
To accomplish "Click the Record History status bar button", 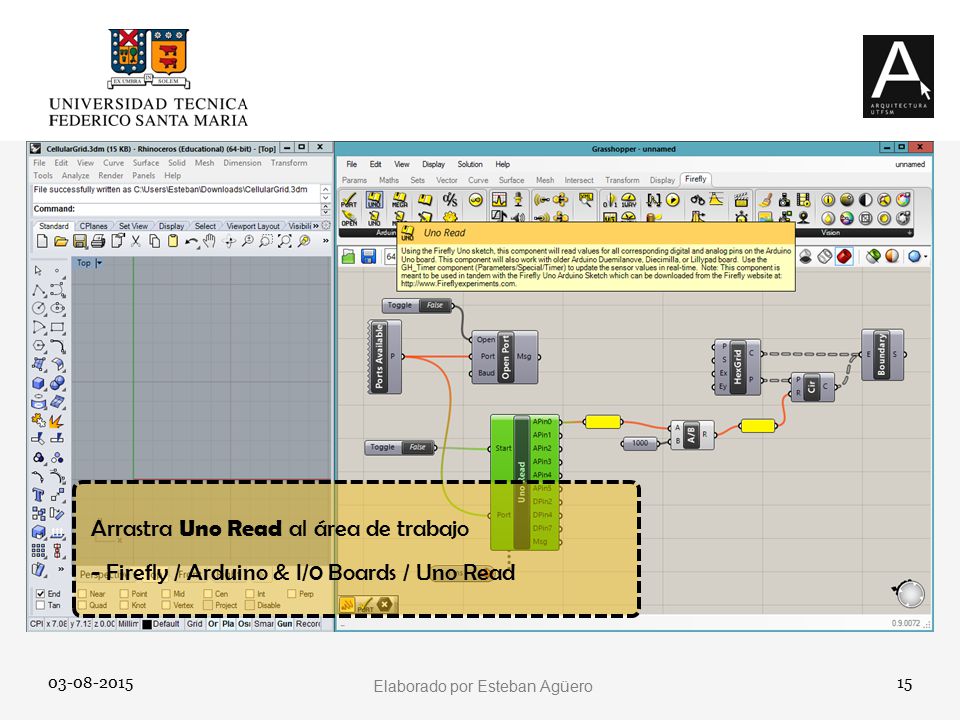I will point(308,624).
